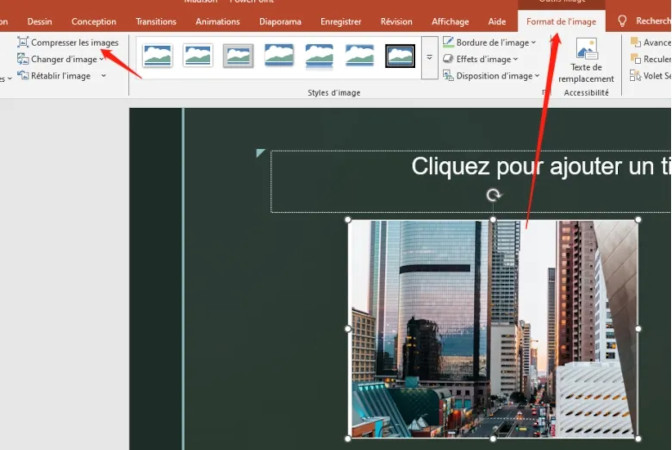672x450 pixels.
Task: Open the Transitions tab
Action: click(156, 21)
